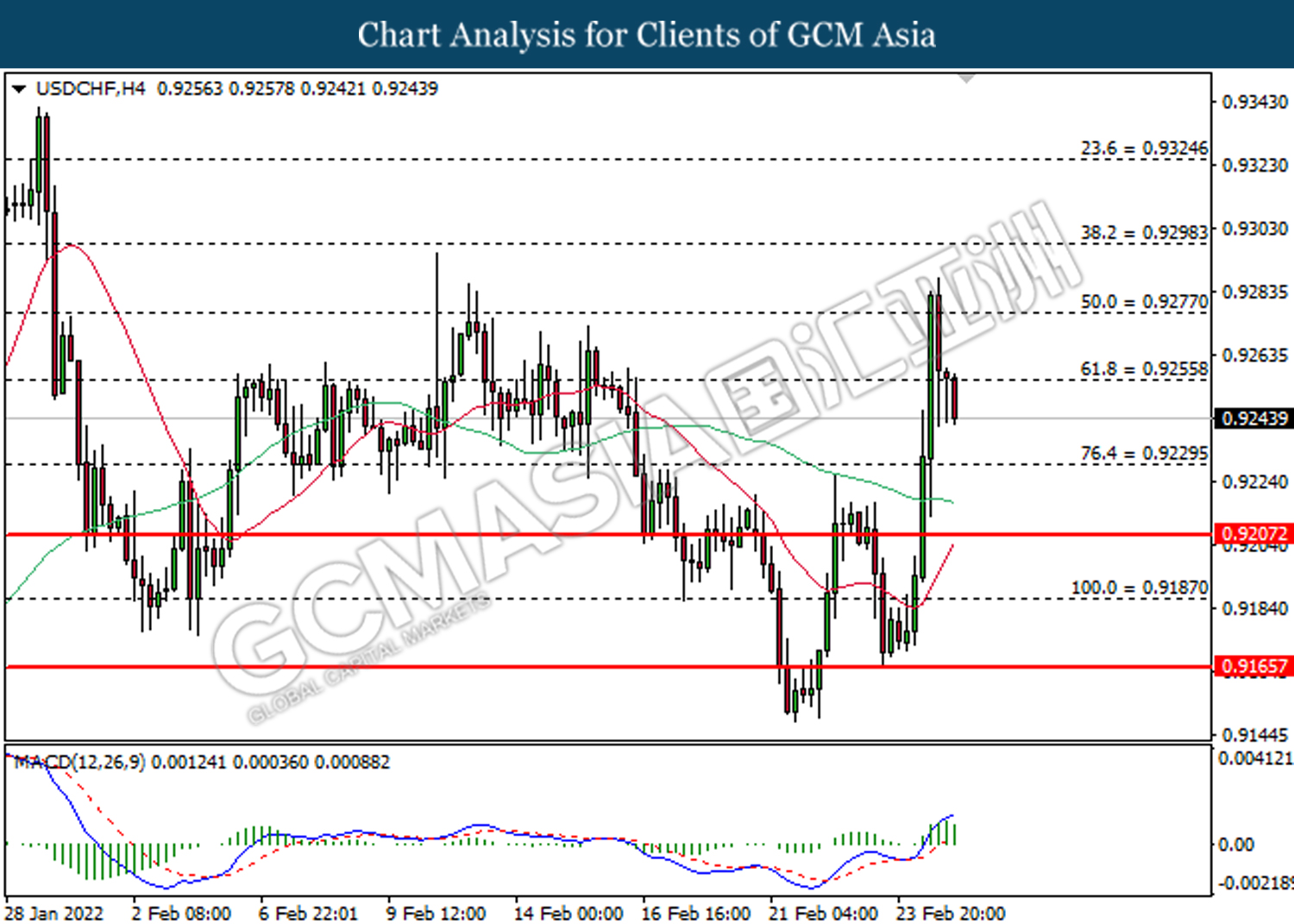This screenshot has width=1294, height=924.
Task: Click the 0.91840 price axis value
Action: coord(1255,608)
